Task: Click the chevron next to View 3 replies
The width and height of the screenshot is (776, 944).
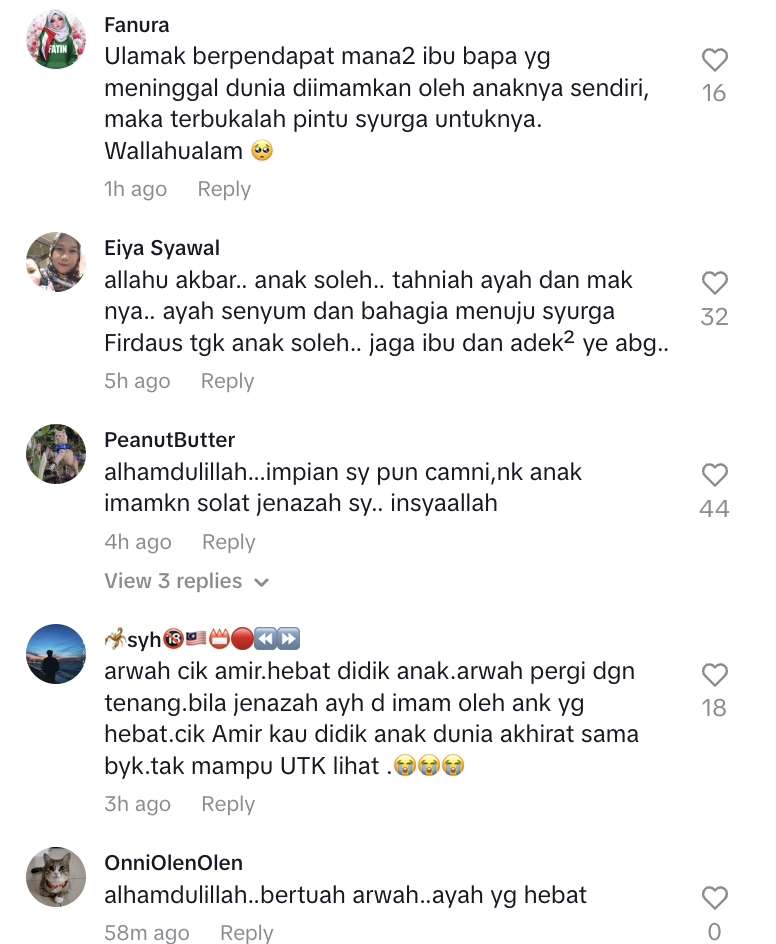Action: [261, 582]
